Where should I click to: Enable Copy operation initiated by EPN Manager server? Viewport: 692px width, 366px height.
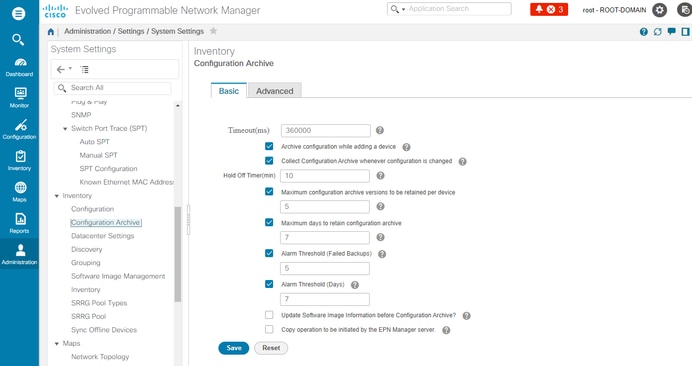point(269,329)
